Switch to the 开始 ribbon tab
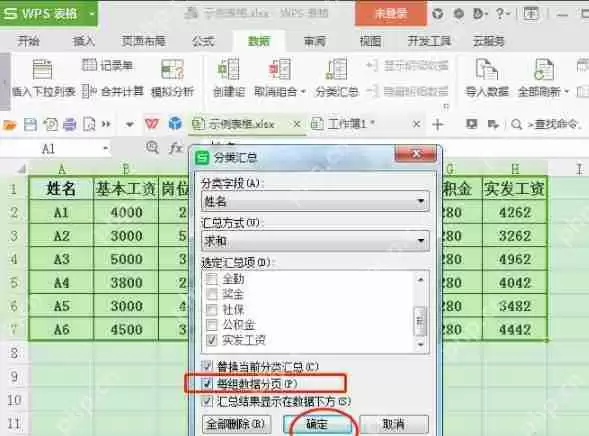The width and height of the screenshot is (589, 436). pos(28,41)
